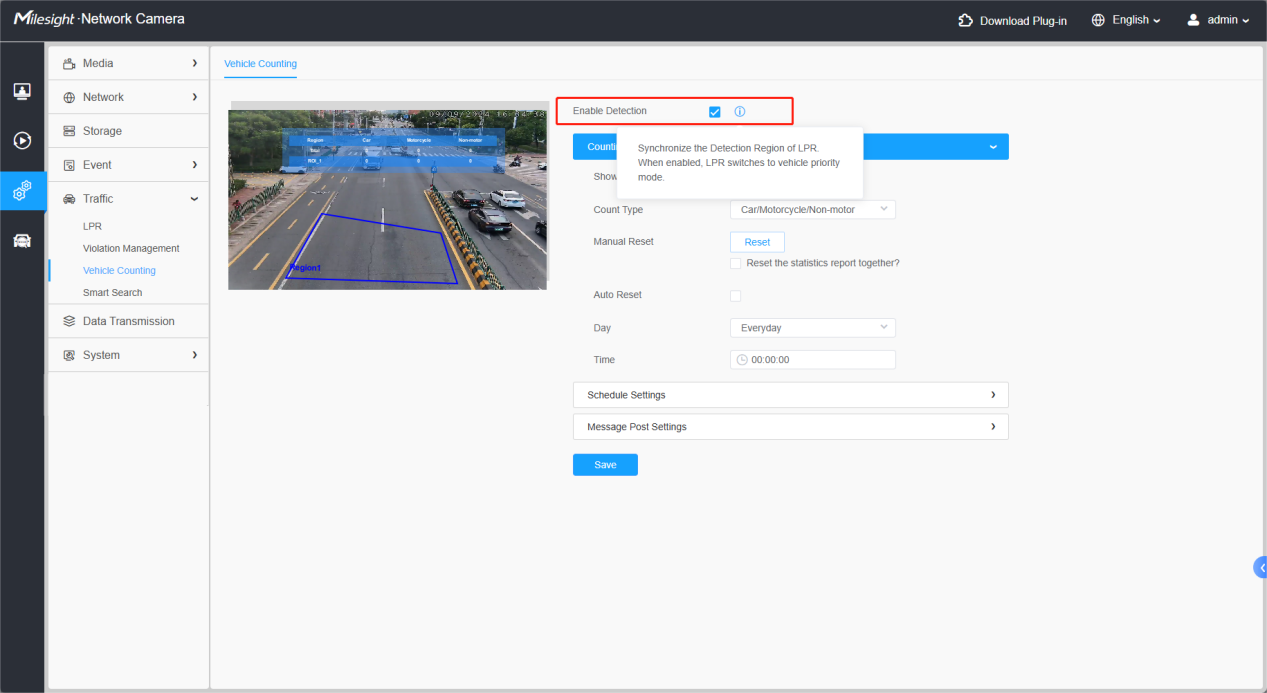Collapse the blue Counting section chevron
The height and width of the screenshot is (693, 1267).
[x=993, y=147]
